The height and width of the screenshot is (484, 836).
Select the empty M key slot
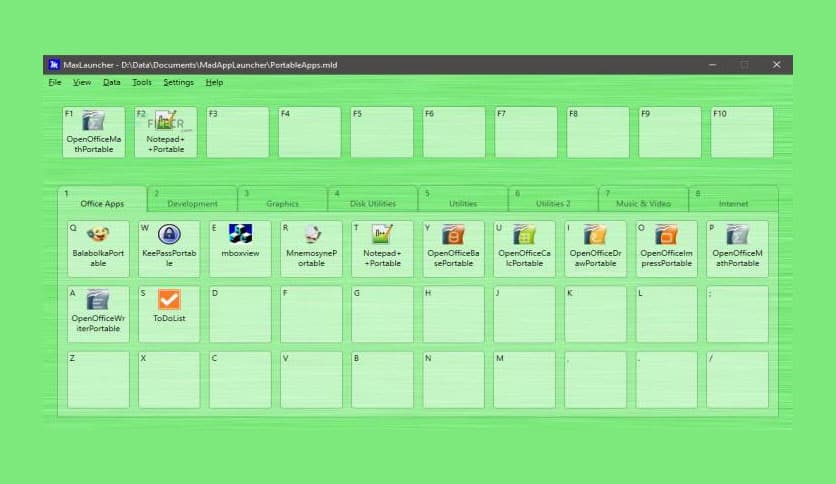coord(524,379)
